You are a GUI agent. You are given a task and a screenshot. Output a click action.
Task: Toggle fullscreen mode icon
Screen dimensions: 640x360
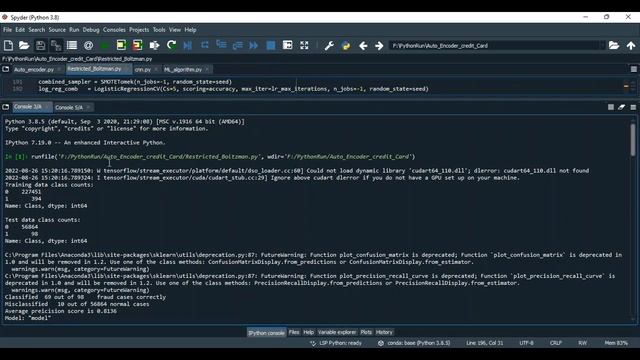tap(304, 45)
